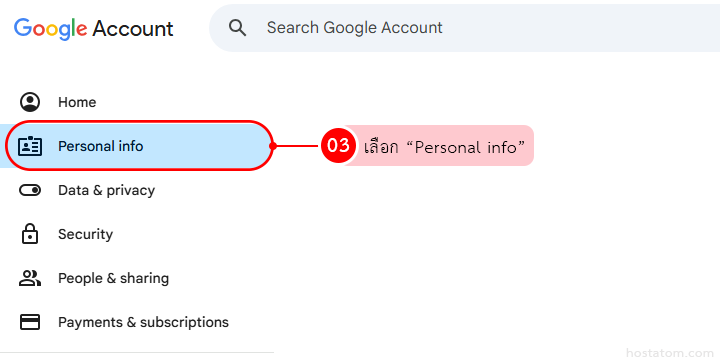Focus the Search Google Account field
The width and height of the screenshot is (720, 362).
pyautogui.click(x=464, y=28)
